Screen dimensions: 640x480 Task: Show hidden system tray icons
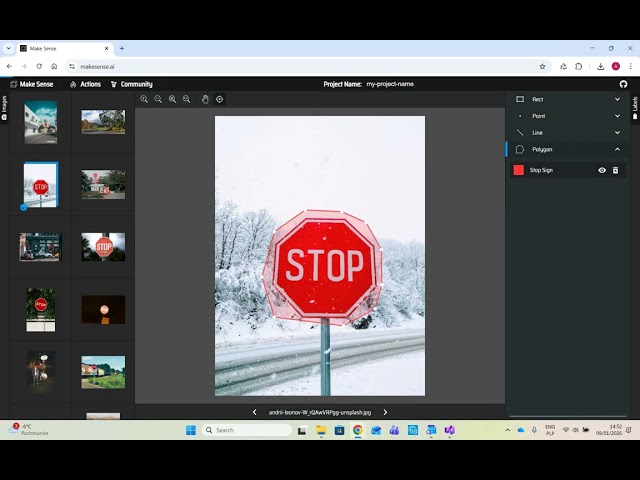coord(507,430)
